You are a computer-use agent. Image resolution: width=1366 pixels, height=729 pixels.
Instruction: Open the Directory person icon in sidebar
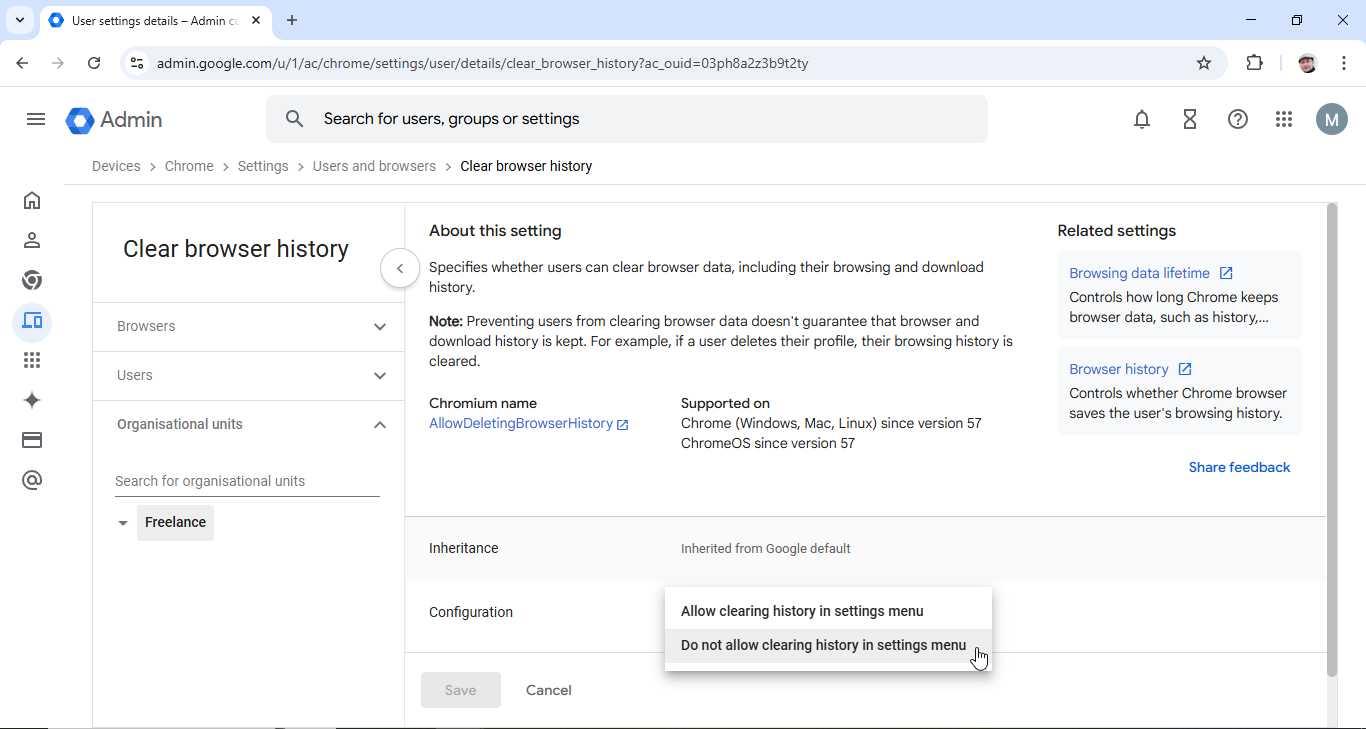pyautogui.click(x=32, y=240)
